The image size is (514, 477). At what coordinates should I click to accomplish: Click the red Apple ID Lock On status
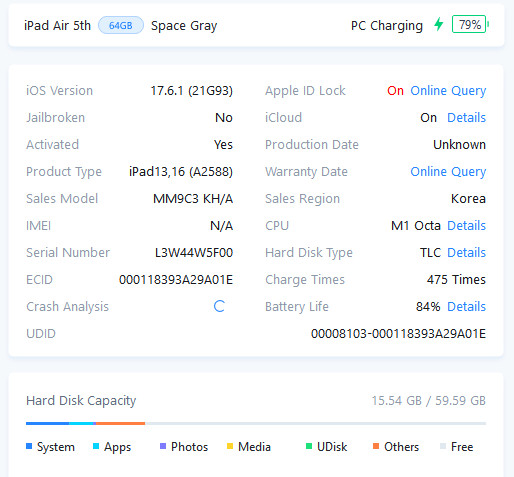pos(395,91)
